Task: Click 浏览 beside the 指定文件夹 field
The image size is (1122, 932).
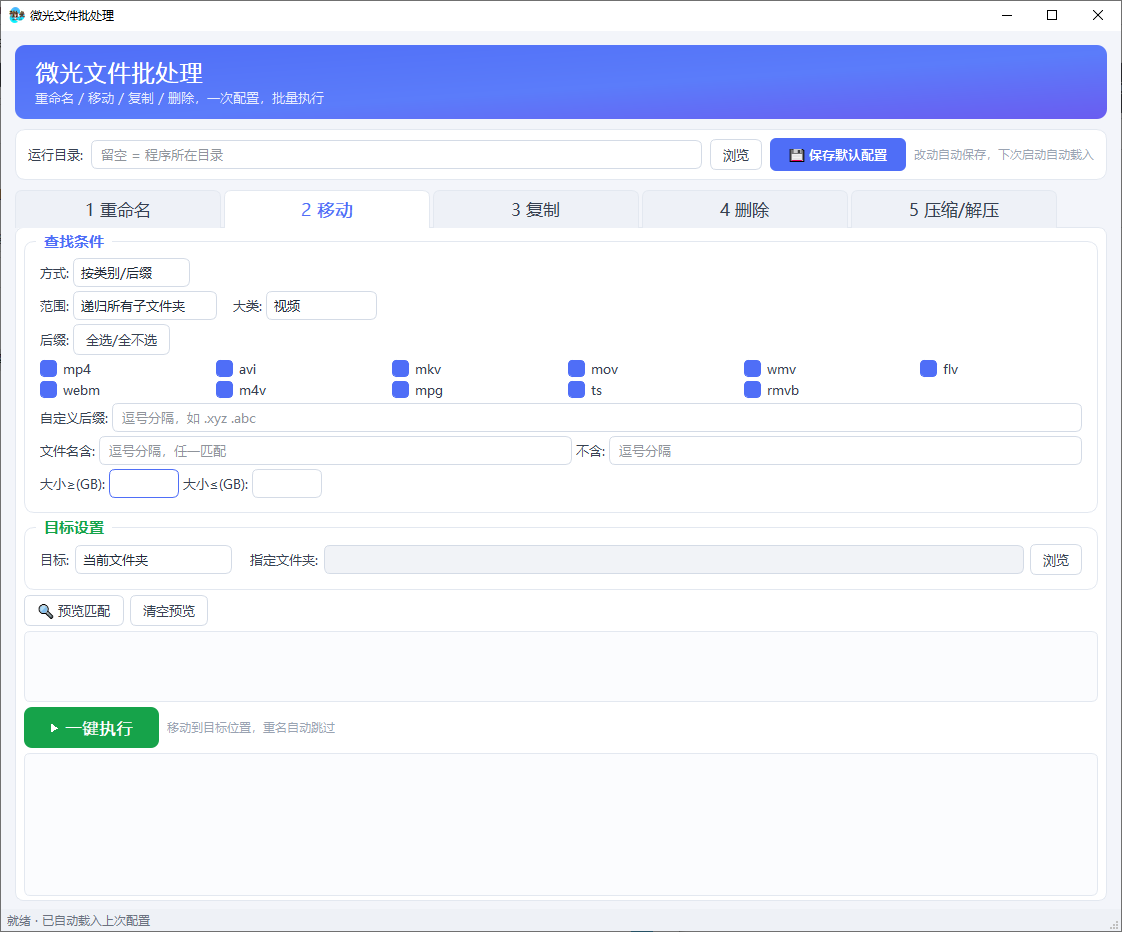Action: click(1055, 560)
